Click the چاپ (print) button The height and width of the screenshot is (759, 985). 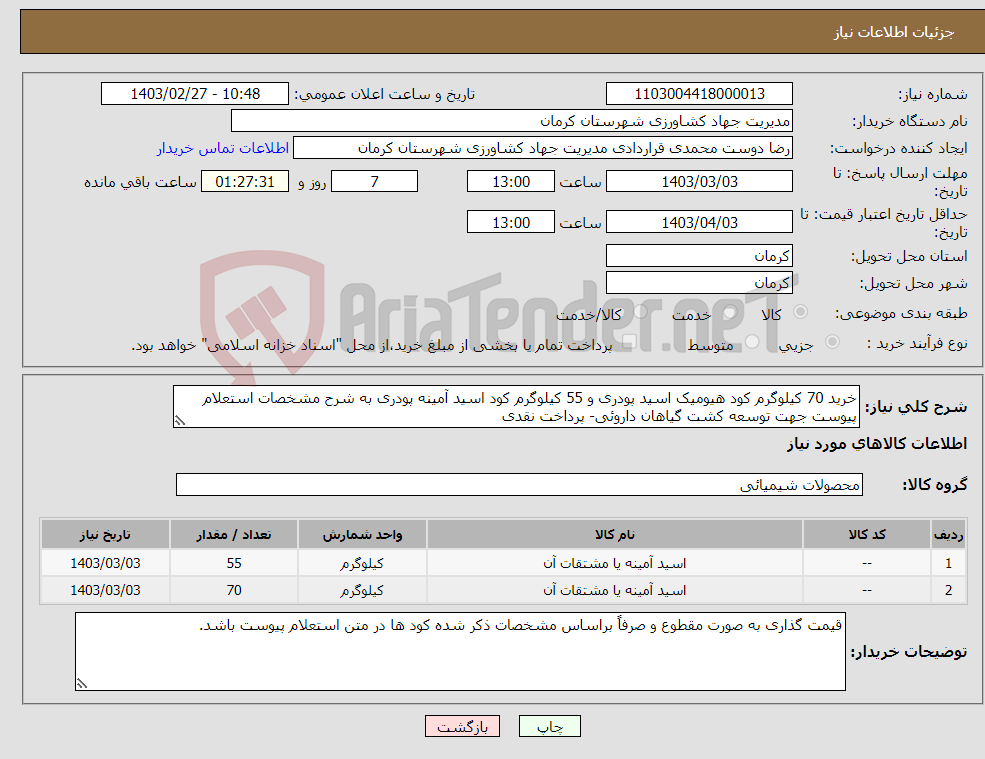tap(550, 726)
